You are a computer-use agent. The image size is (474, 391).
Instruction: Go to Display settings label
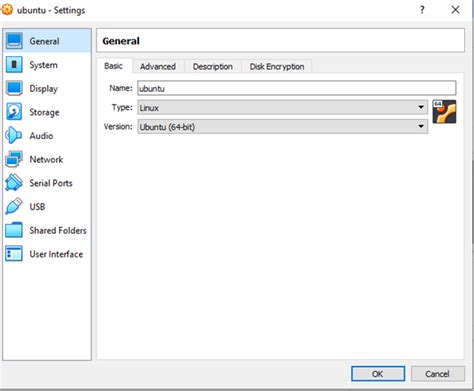[44, 89]
